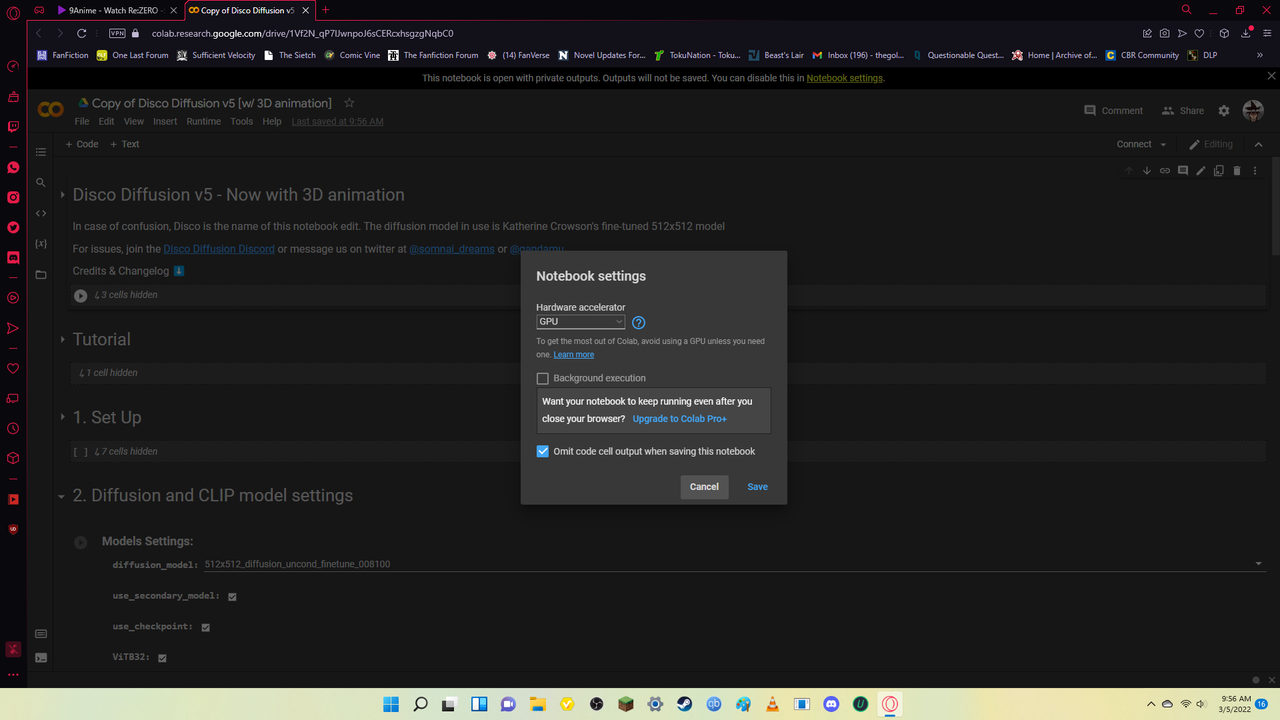The height and width of the screenshot is (720, 1280).
Task: Dismiss the private outputs notification bar
Action: 1271,78
